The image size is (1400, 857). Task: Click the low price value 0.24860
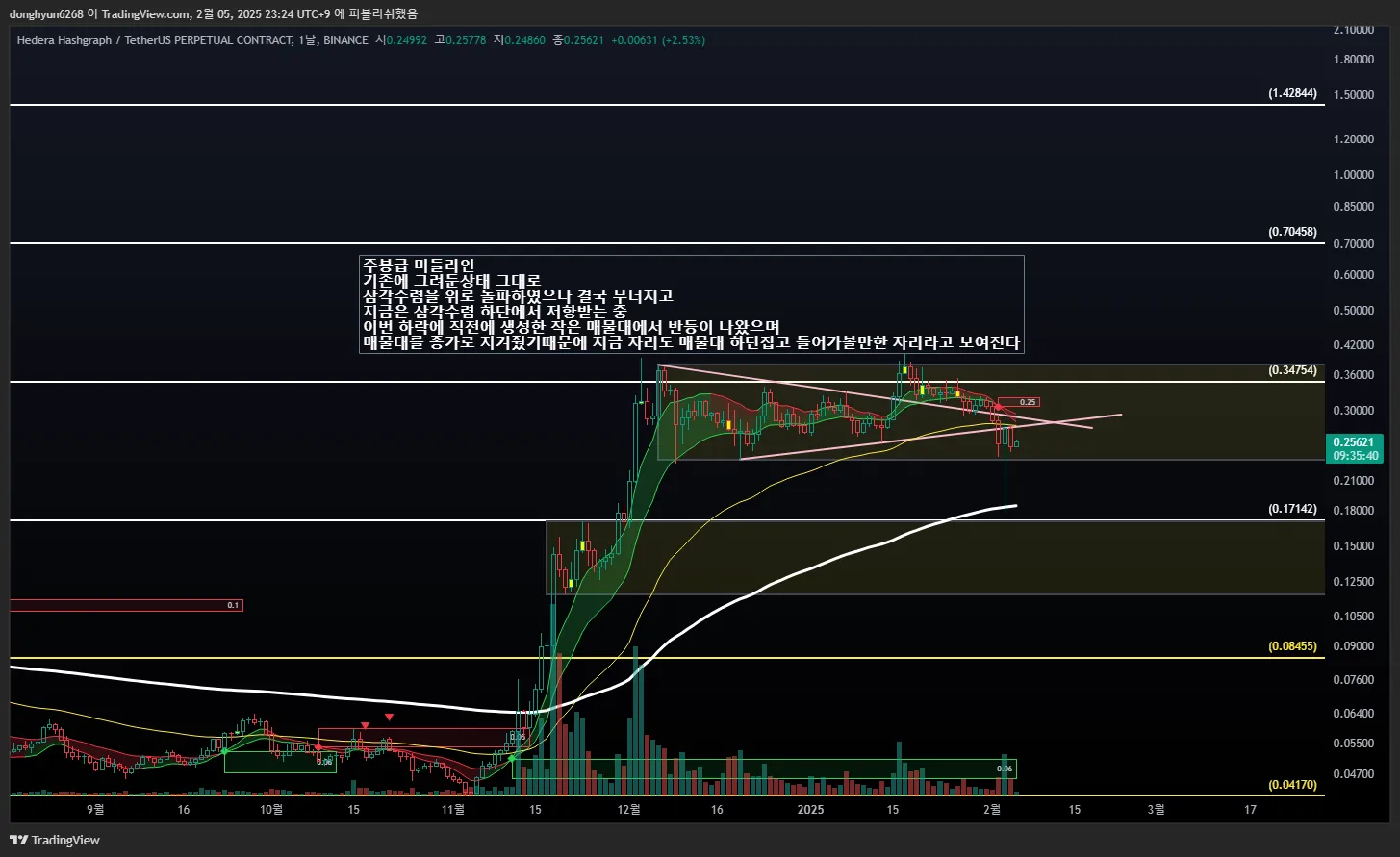pos(525,40)
